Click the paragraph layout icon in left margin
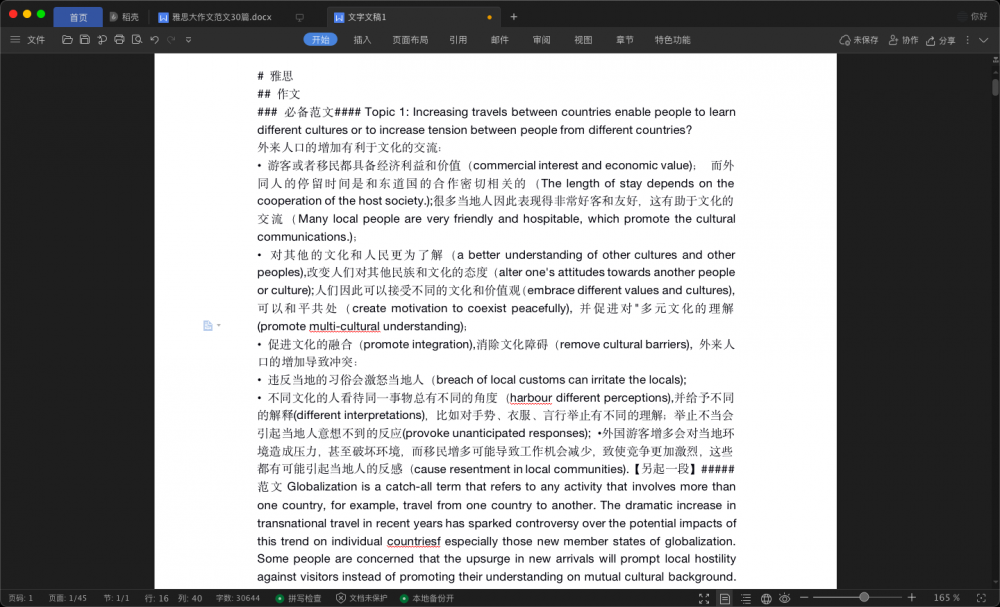Viewport: 1000px width, 607px height. pos(208,326)
